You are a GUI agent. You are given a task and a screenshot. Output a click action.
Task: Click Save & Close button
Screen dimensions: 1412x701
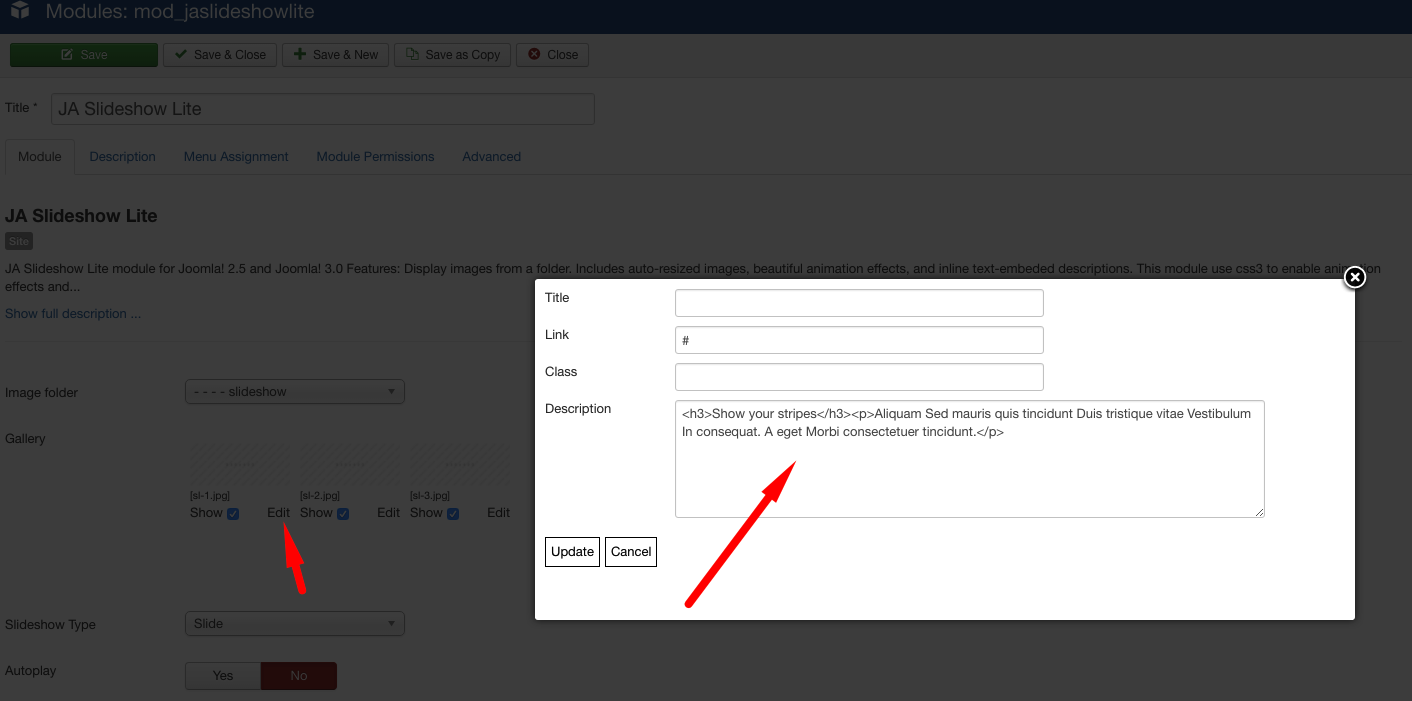[x=220, y=55]
